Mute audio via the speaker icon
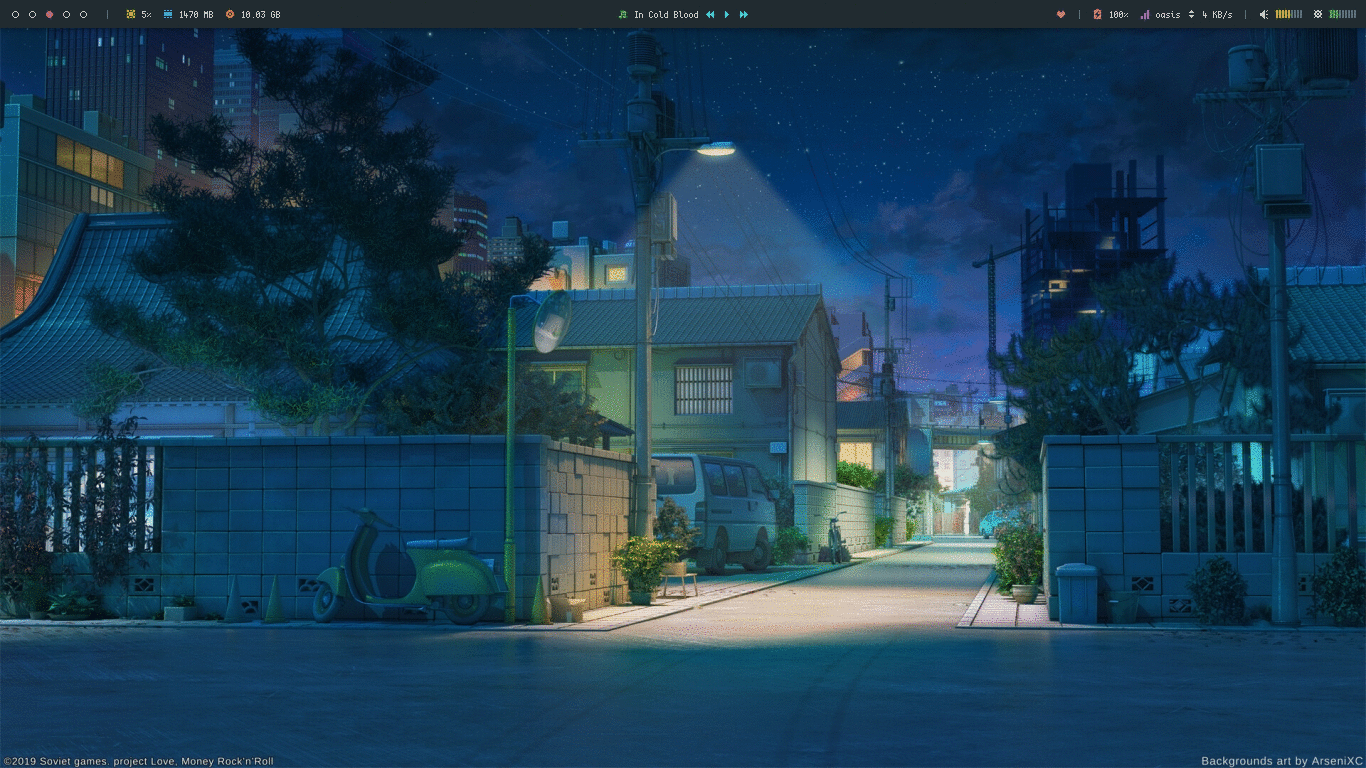 (x=1264, y=15)
